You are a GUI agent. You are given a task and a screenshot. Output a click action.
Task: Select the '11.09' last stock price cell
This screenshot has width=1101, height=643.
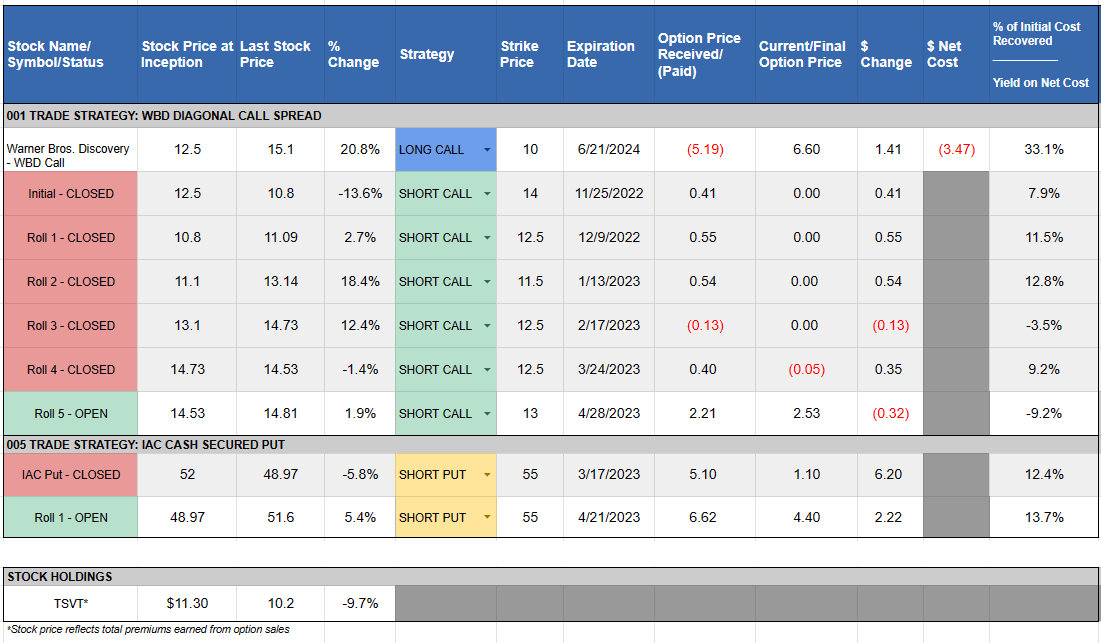point(280,238)
